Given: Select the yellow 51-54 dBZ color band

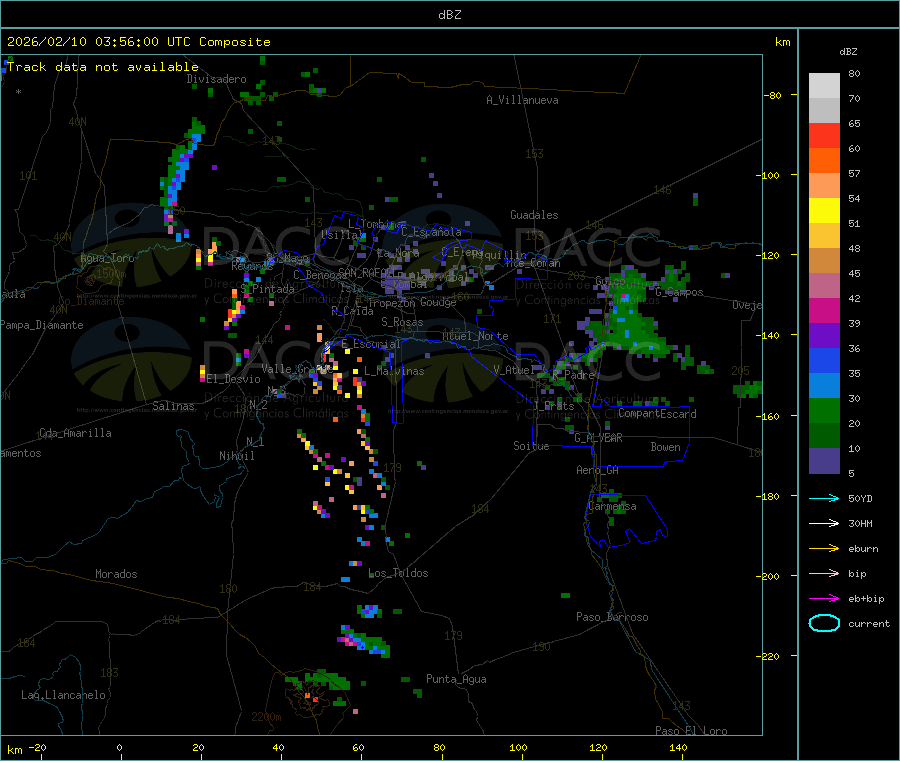Looking at the screenshot, I should 824,211.
